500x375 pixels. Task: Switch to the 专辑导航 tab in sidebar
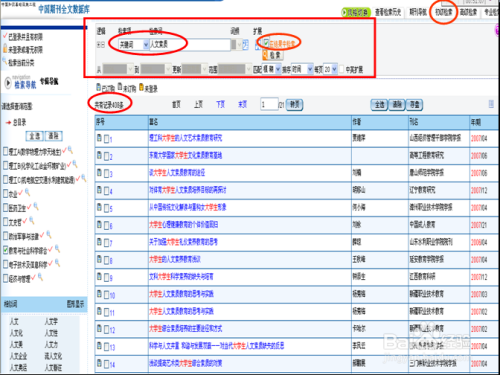[x=49, y=81]
